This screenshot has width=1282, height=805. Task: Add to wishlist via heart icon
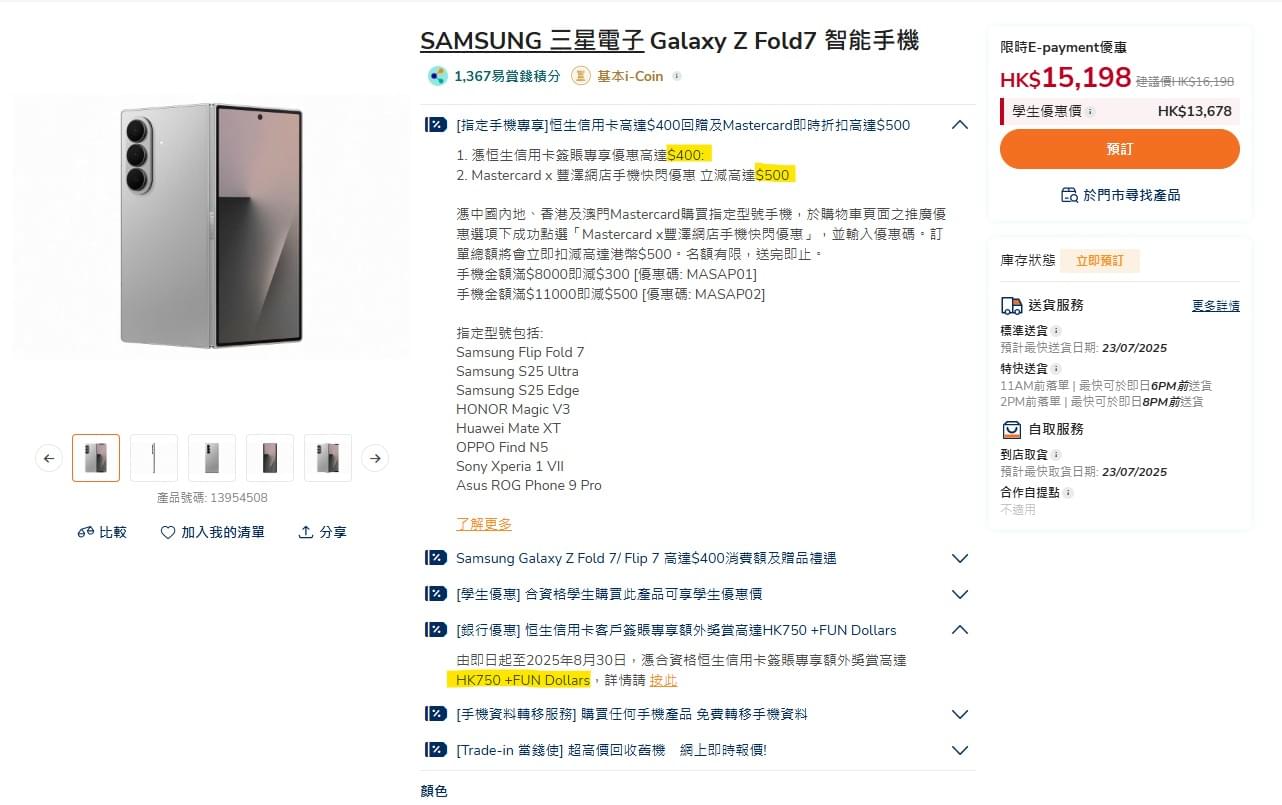pyautogui.click(x=168, y=533)
